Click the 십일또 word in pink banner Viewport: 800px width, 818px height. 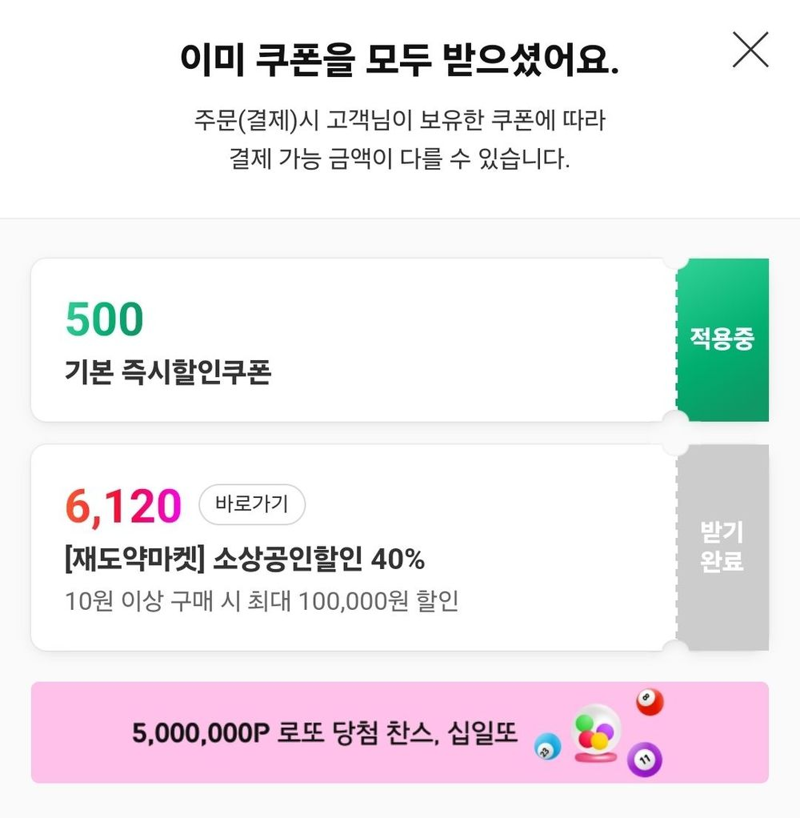click(482, 732)
